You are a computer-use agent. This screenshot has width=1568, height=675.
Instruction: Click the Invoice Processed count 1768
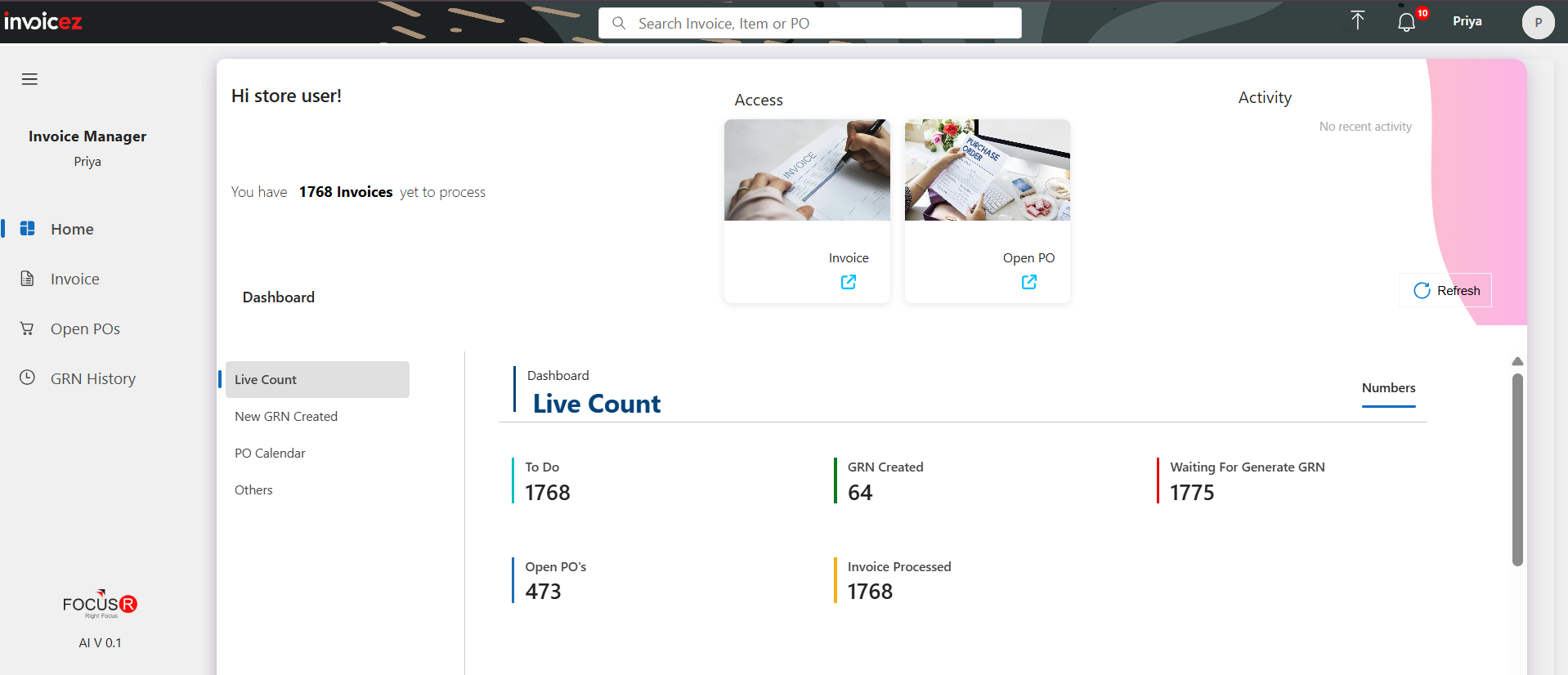pyautogui.click(x=870, y=592)
